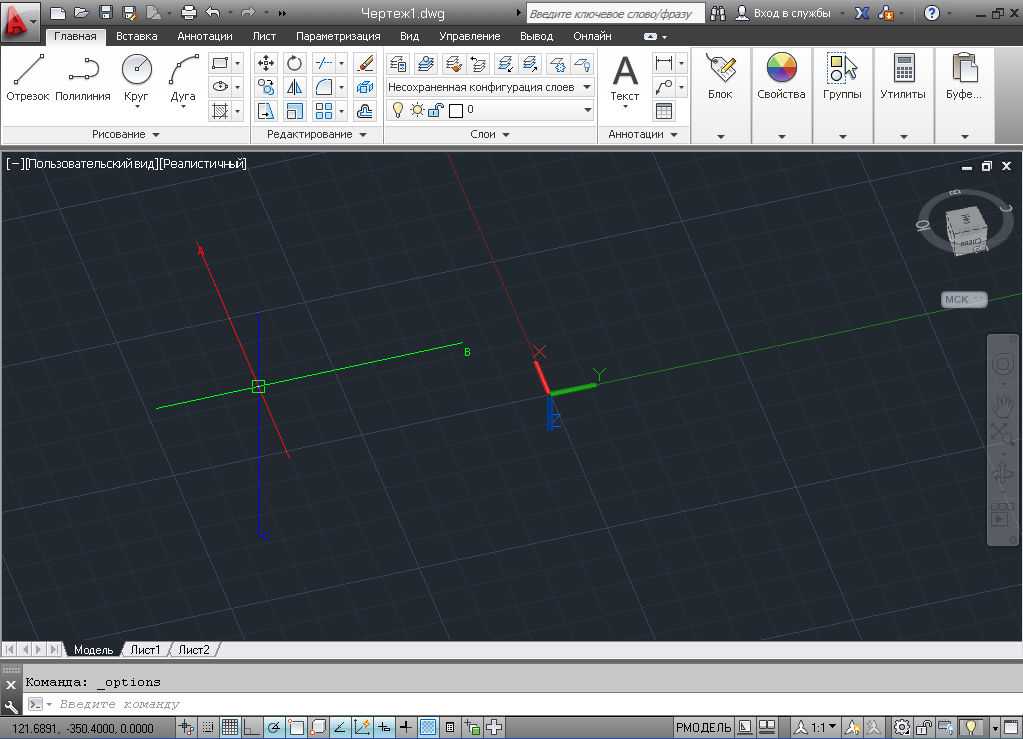1023x739 pixels.
Task: Open the Лист1 layout tab
Action: coord(145,650)
